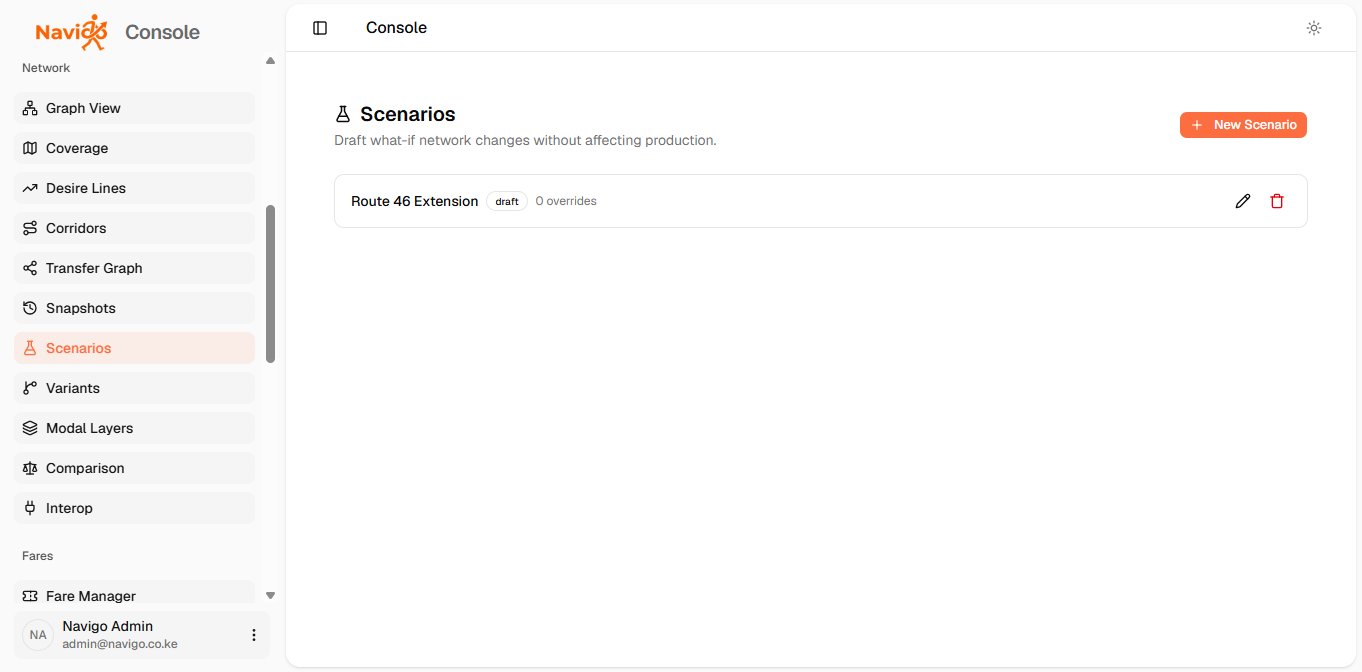Click the Snapshots history icon
The image size is (1362, 672).
pyautogui.click(x=30, y=308)
